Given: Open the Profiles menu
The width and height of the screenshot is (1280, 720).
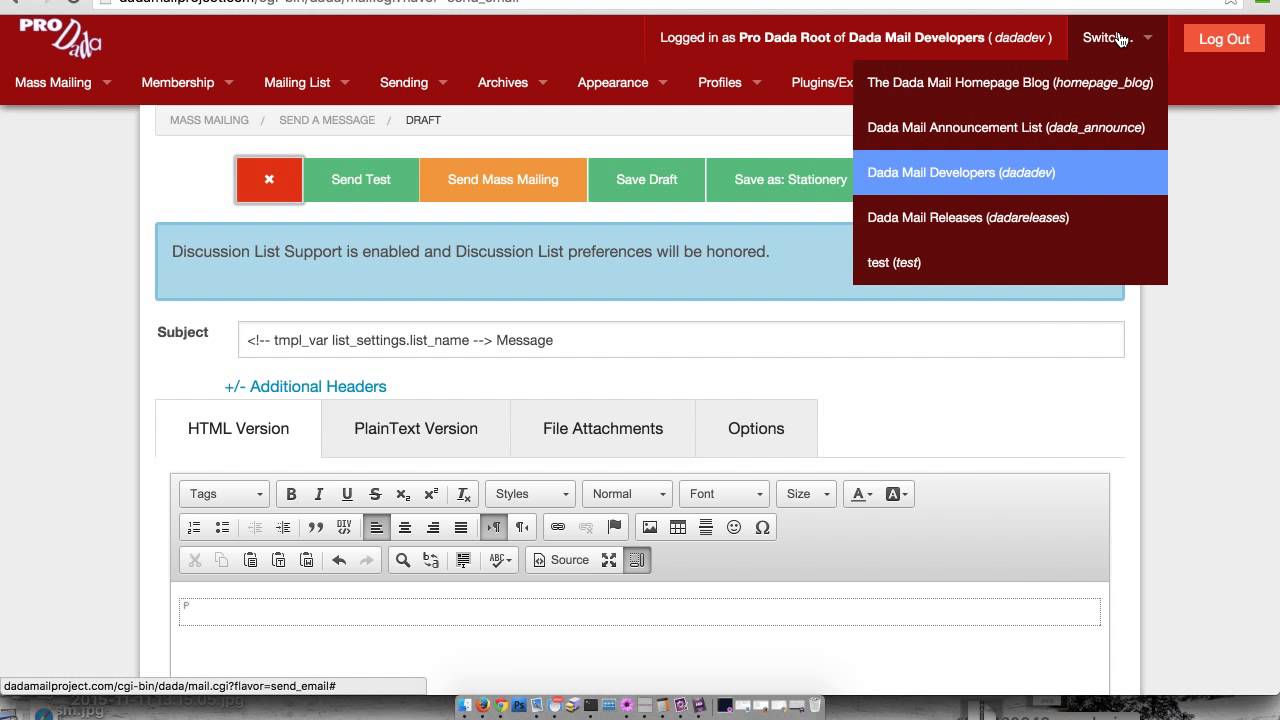Looking at the screenshot, I should click(729, 82).
